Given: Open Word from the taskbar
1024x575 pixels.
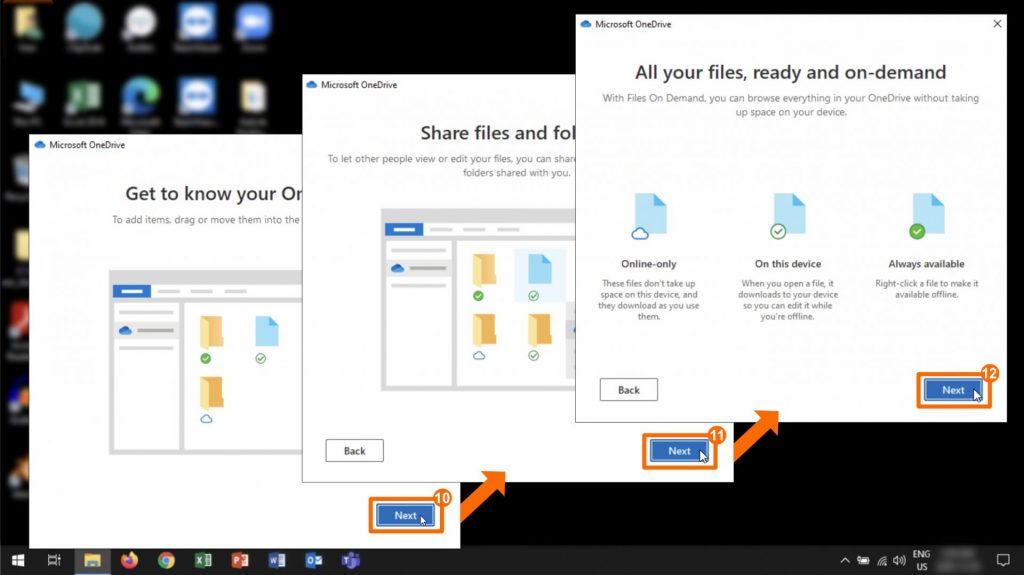Looking at the screenshot, I should 277,561.
